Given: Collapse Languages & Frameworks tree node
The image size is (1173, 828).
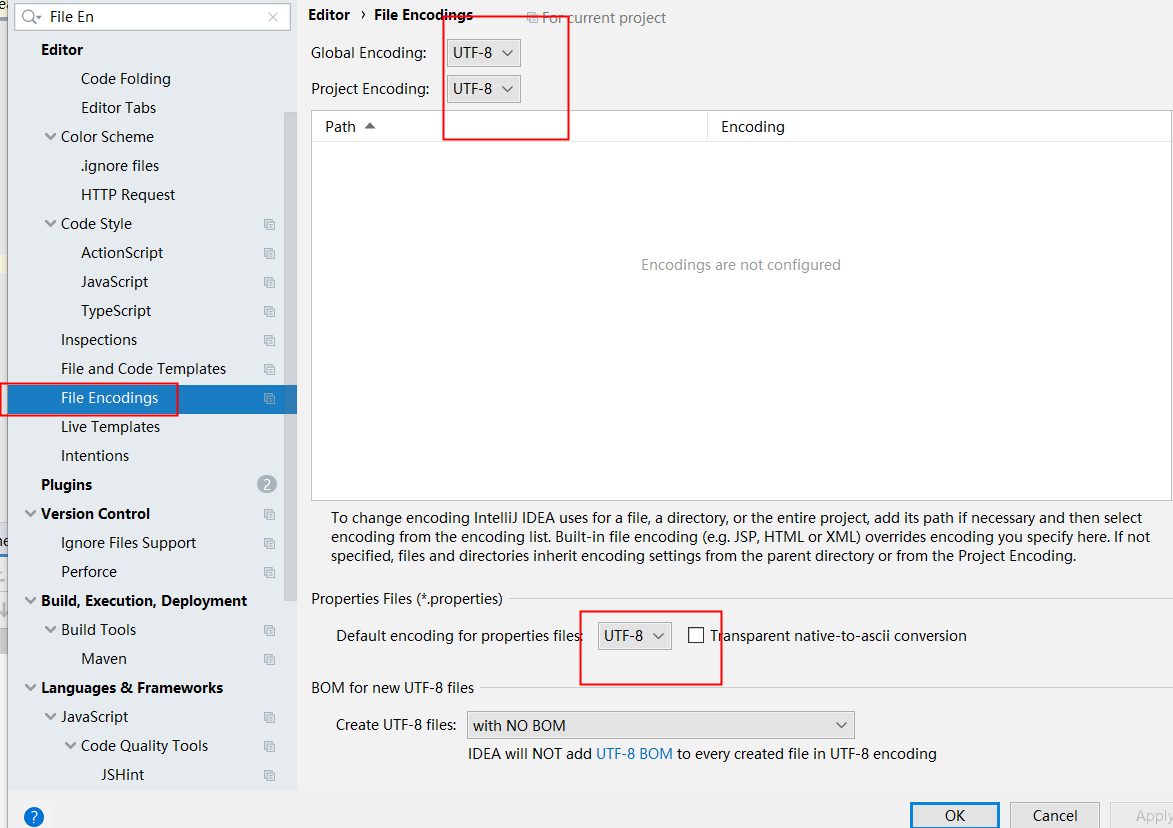Looking at the screenshot, I should click(31, 687).
